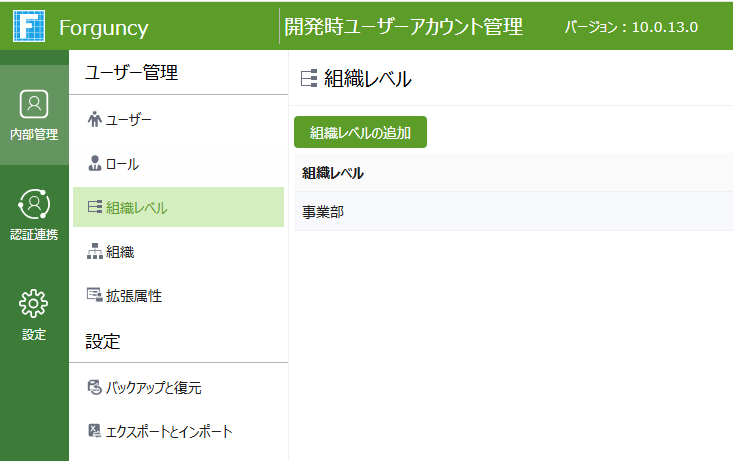Open the ロール menu item icon
The width and height of the screenshot is (733, 461).
95,164
